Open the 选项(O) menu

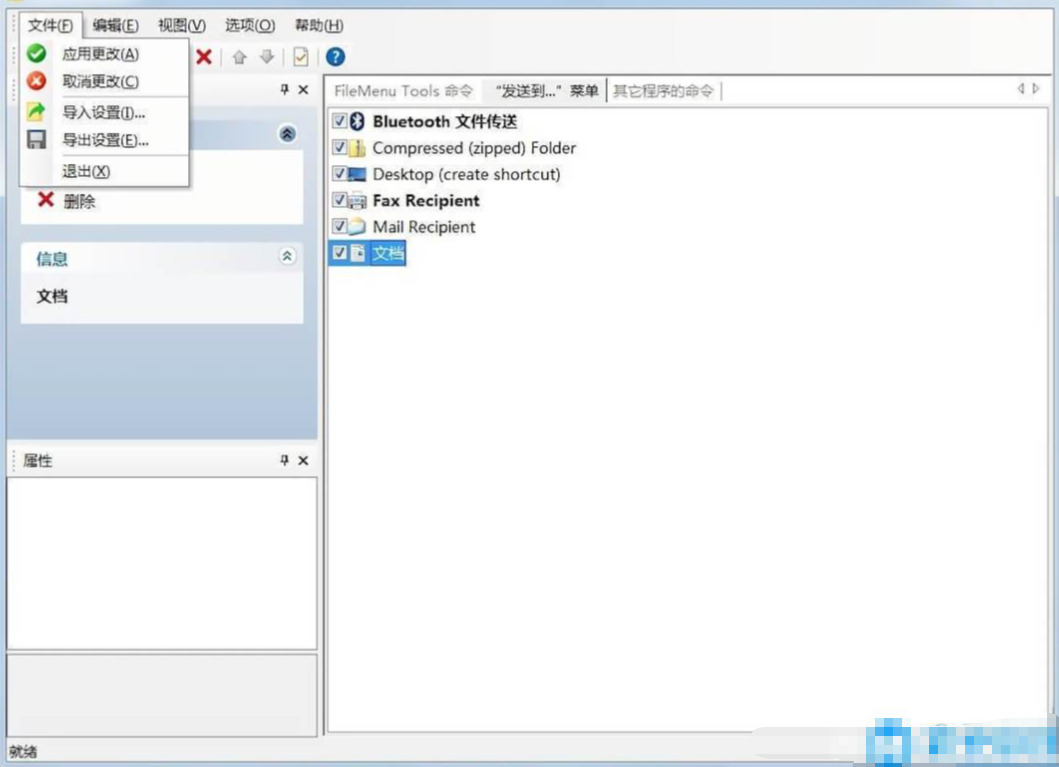(250, 26)
